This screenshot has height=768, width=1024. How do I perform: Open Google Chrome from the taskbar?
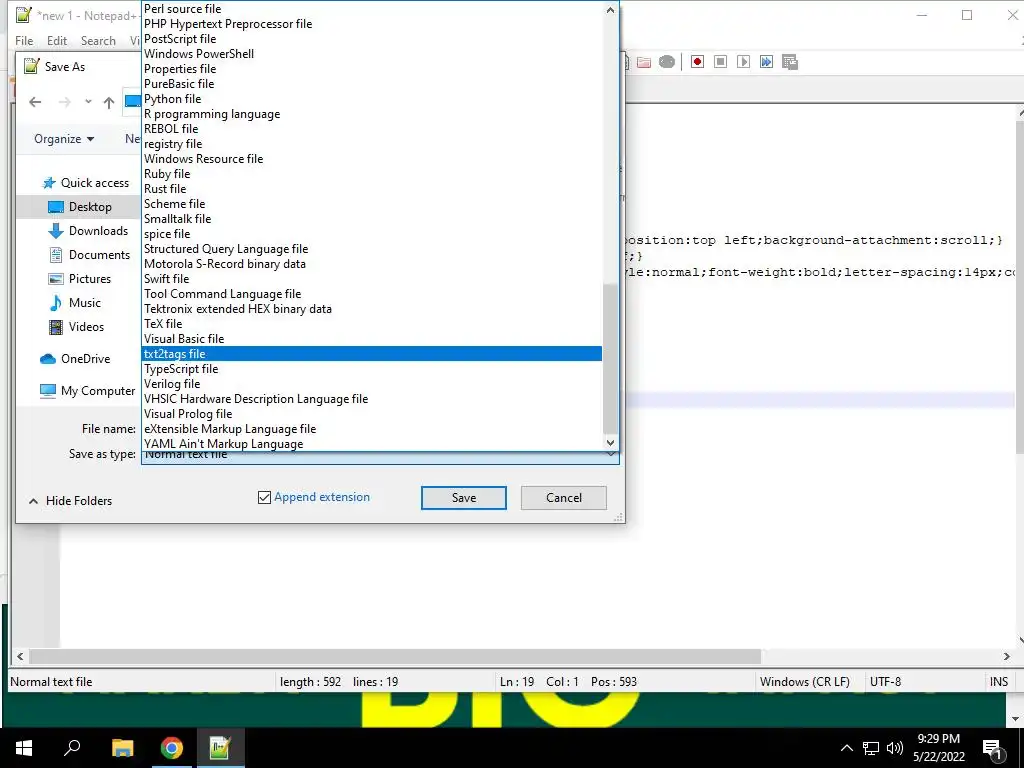pos(172,748)
